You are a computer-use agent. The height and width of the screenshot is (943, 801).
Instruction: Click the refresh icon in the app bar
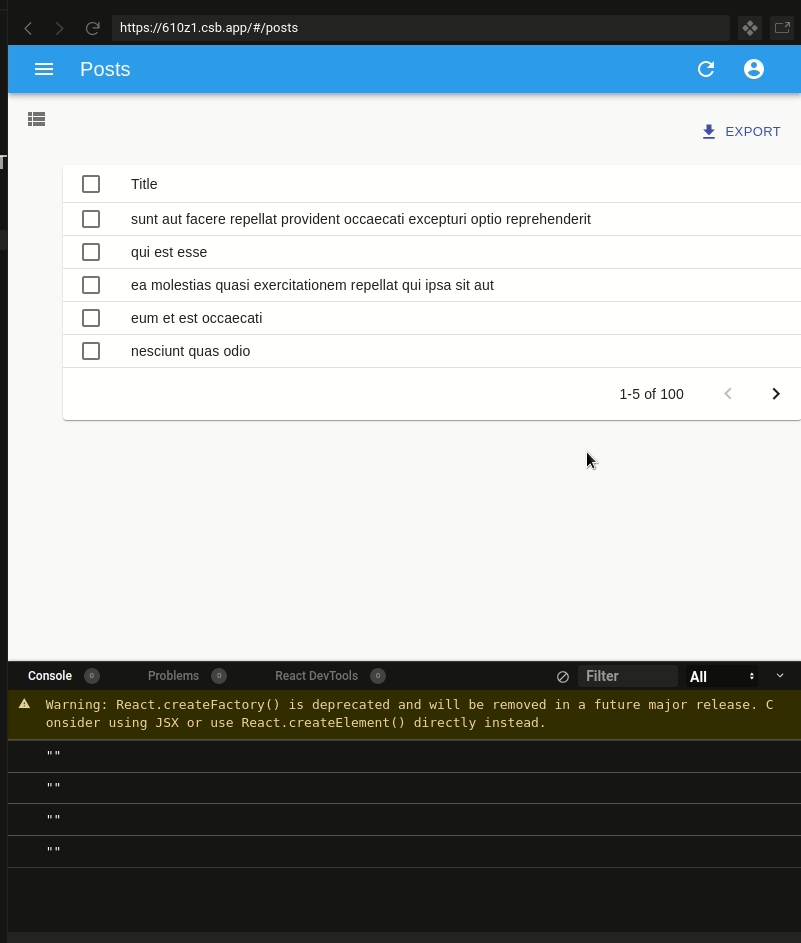(x=706, y=69)
